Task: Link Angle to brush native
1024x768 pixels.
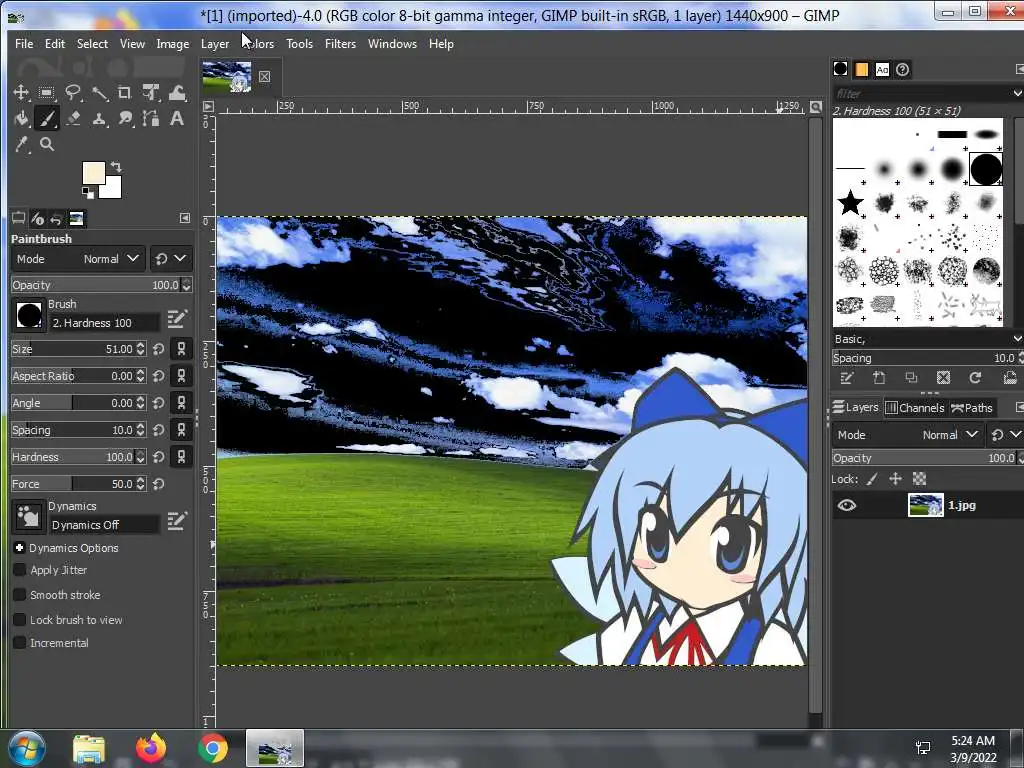Action: 181,403
